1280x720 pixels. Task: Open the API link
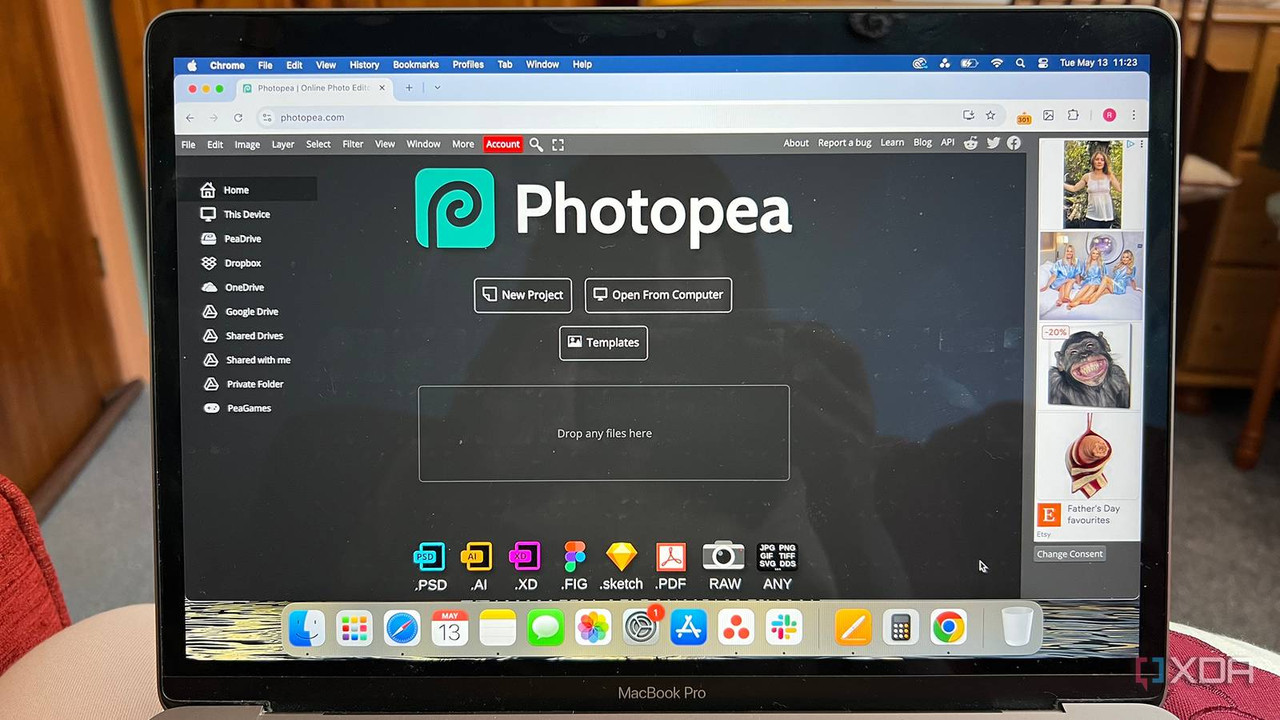(948, 143)
